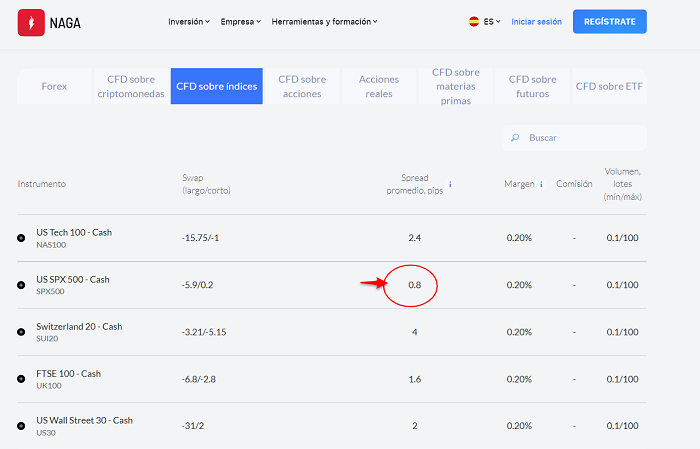Click spread value 0.8 for SPX500

coord(415,285)
